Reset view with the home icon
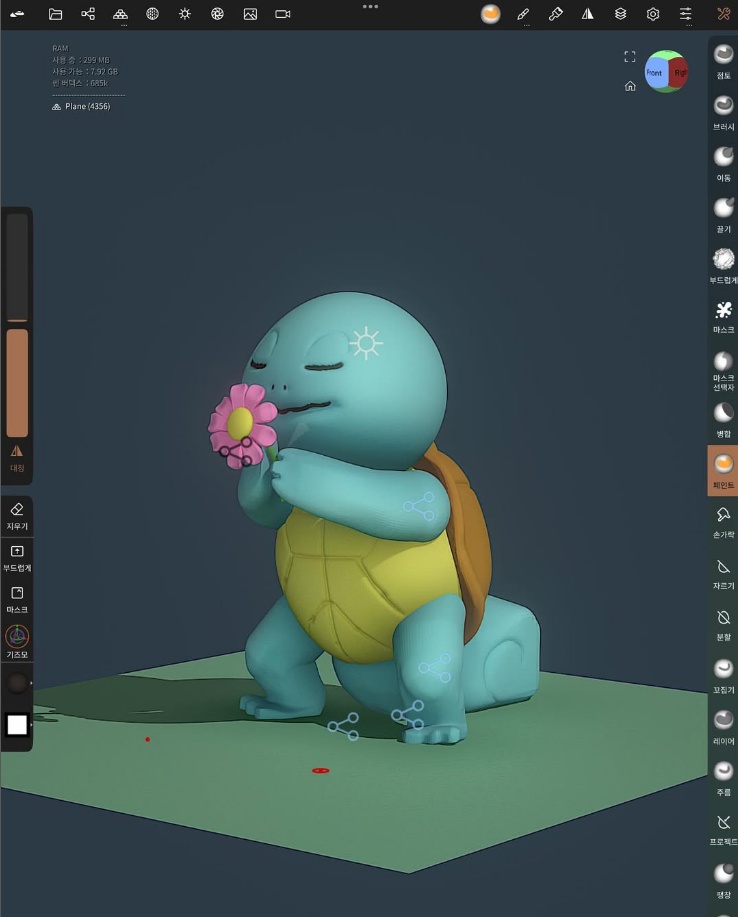738x917 pixels. click(x=630, y=87)
